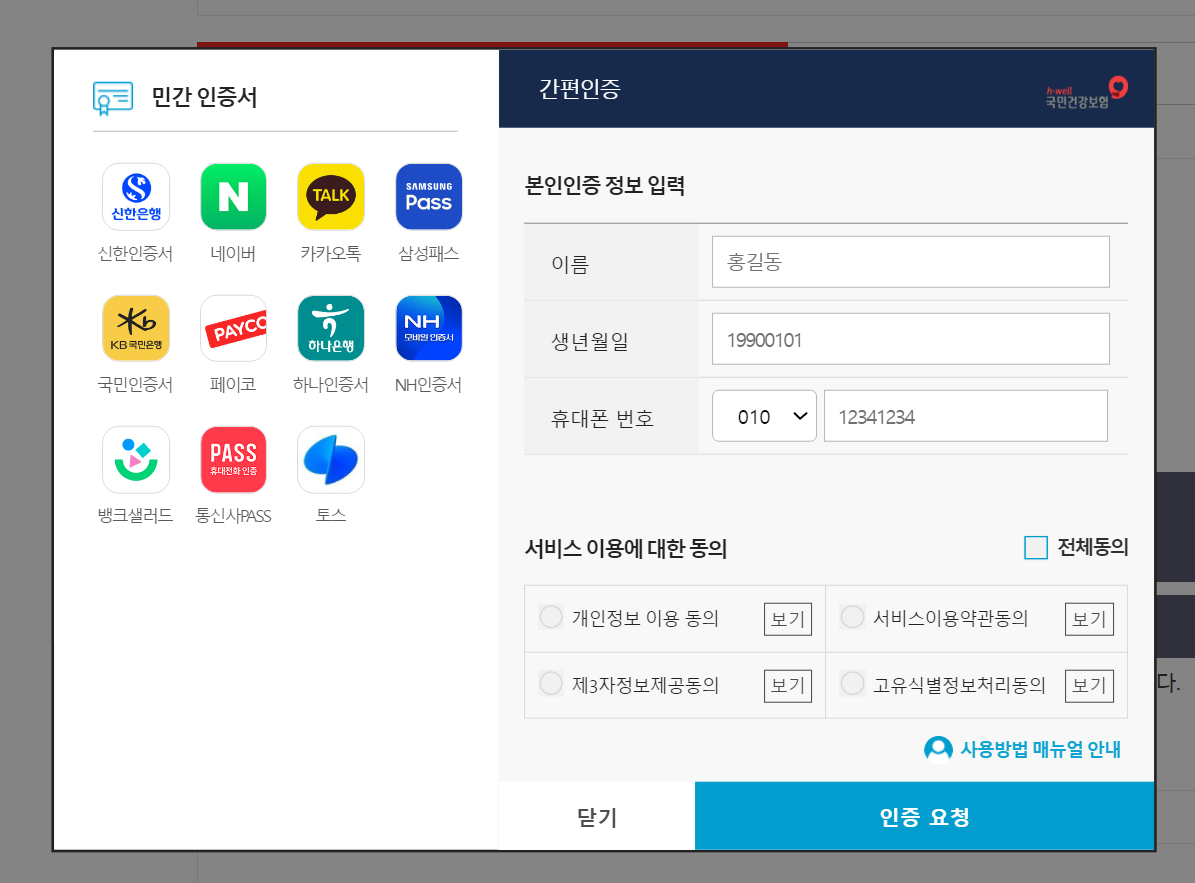Toggle the 서비스이용약관동의 radio

click(852, 616)
